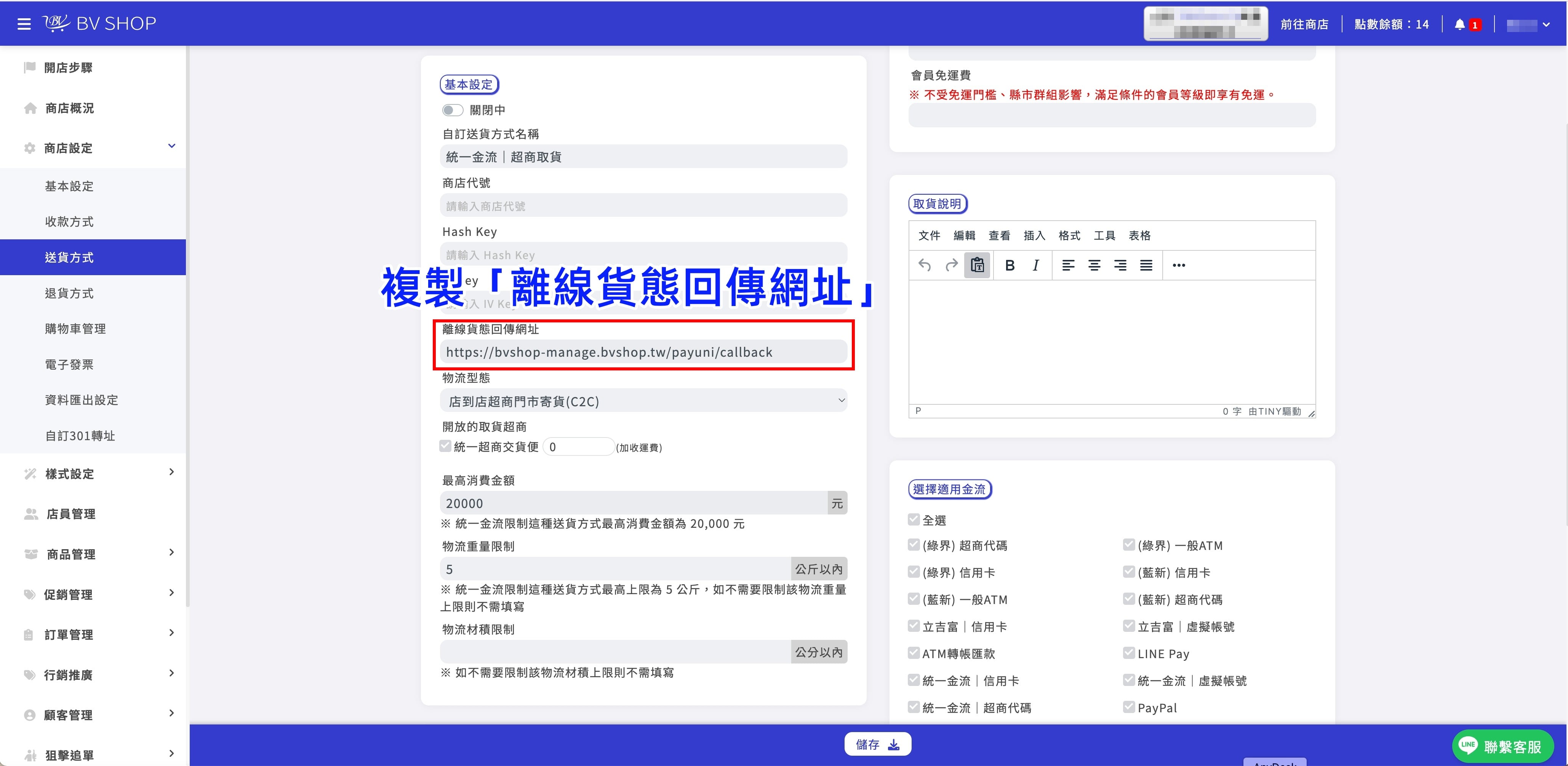Image resolution: width=1568 pixels, height=766 pixels.
Task: Toggle the (綠界) 超商代碼 checkbox
Action: coord(913,545)
